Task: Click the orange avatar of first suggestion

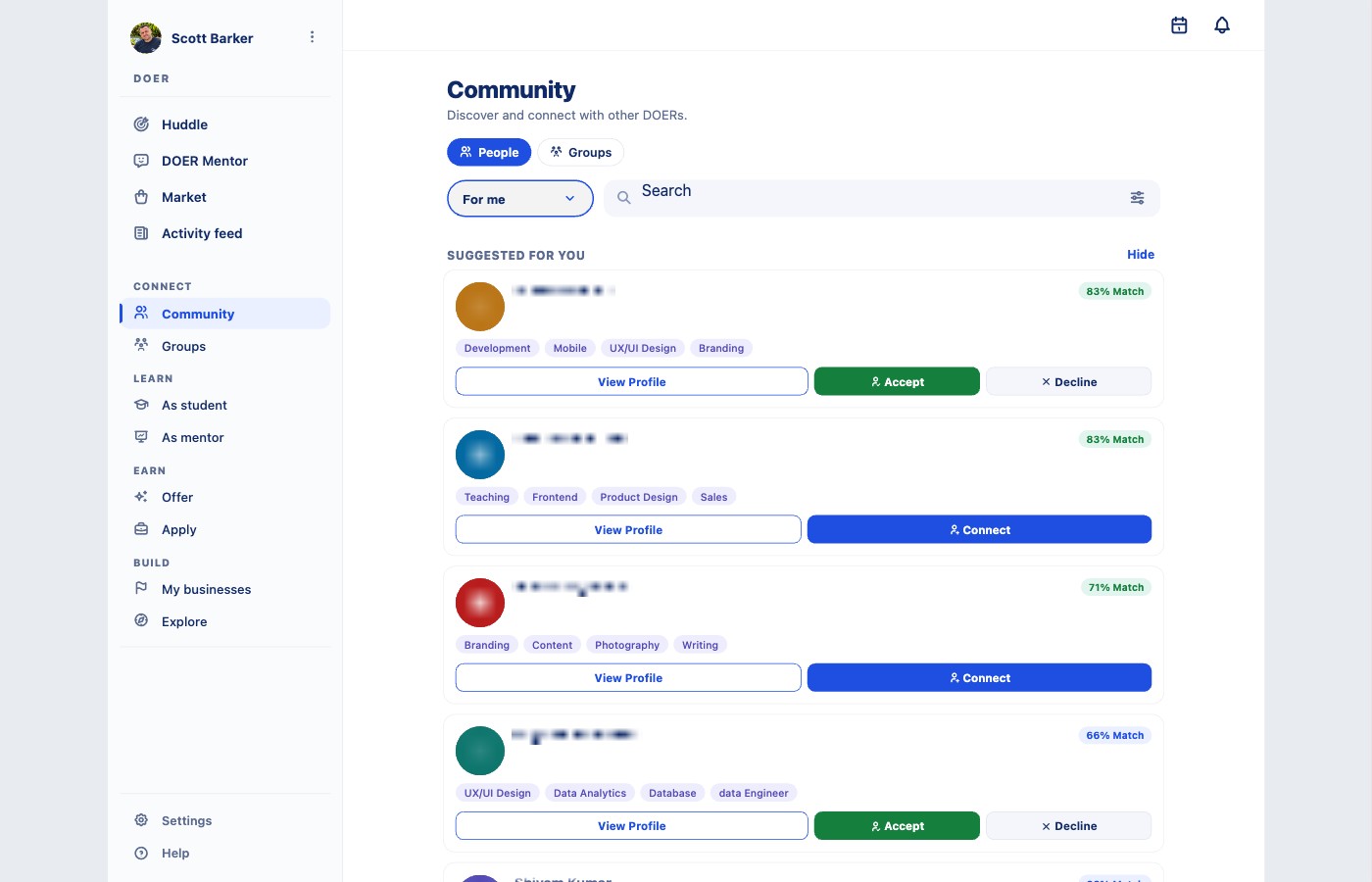Action: point(480,307)
